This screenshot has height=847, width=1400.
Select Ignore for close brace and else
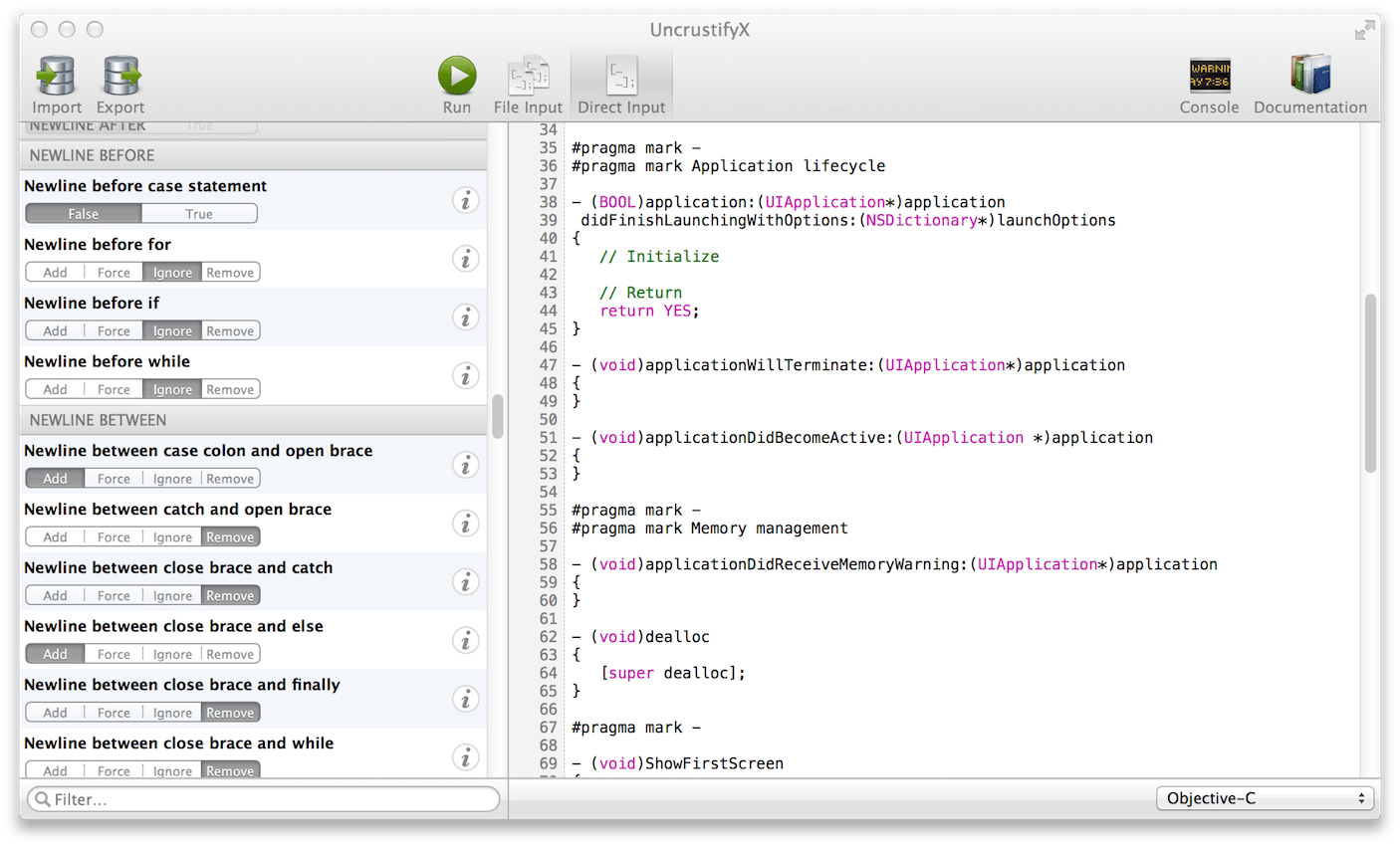pyautogui.click(x=172, y=655)
